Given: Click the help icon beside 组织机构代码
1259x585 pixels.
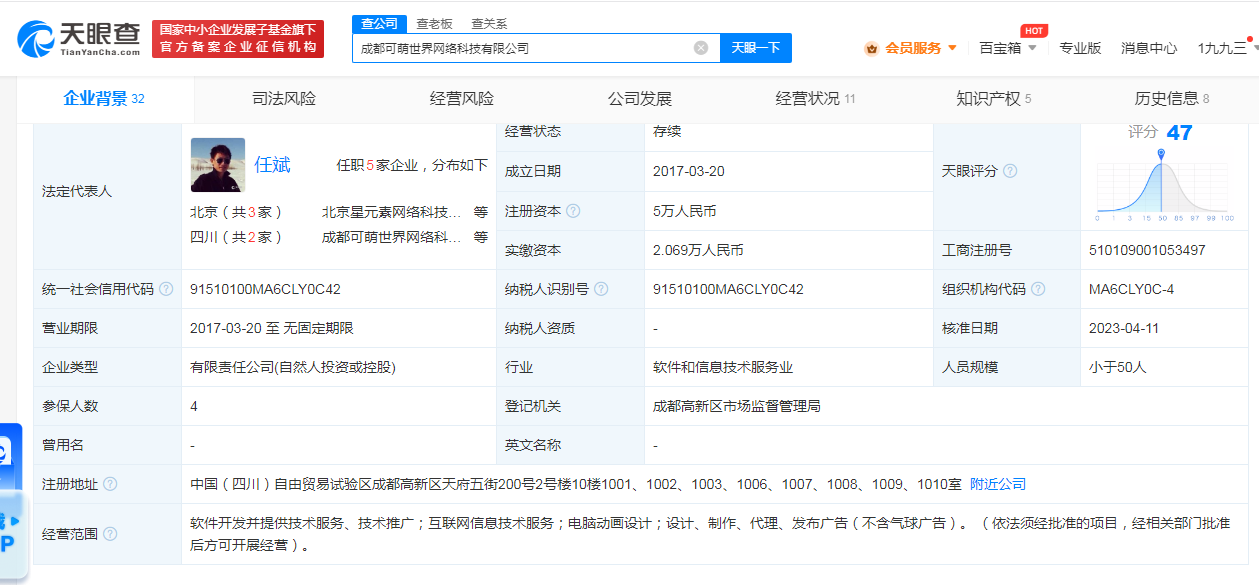Looking at the screenshot, I should [x=1038, y=289].
